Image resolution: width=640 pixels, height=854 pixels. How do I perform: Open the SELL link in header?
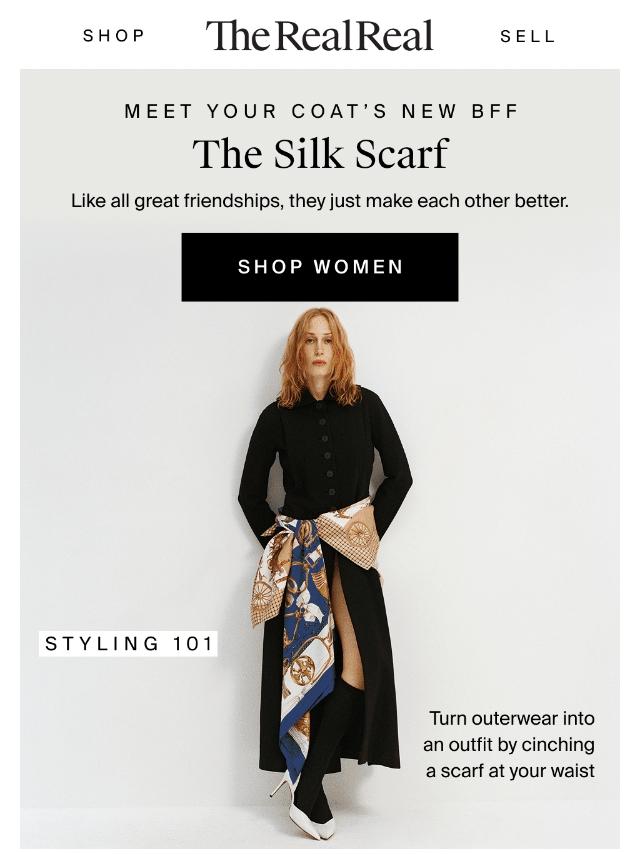coord(527,36)
